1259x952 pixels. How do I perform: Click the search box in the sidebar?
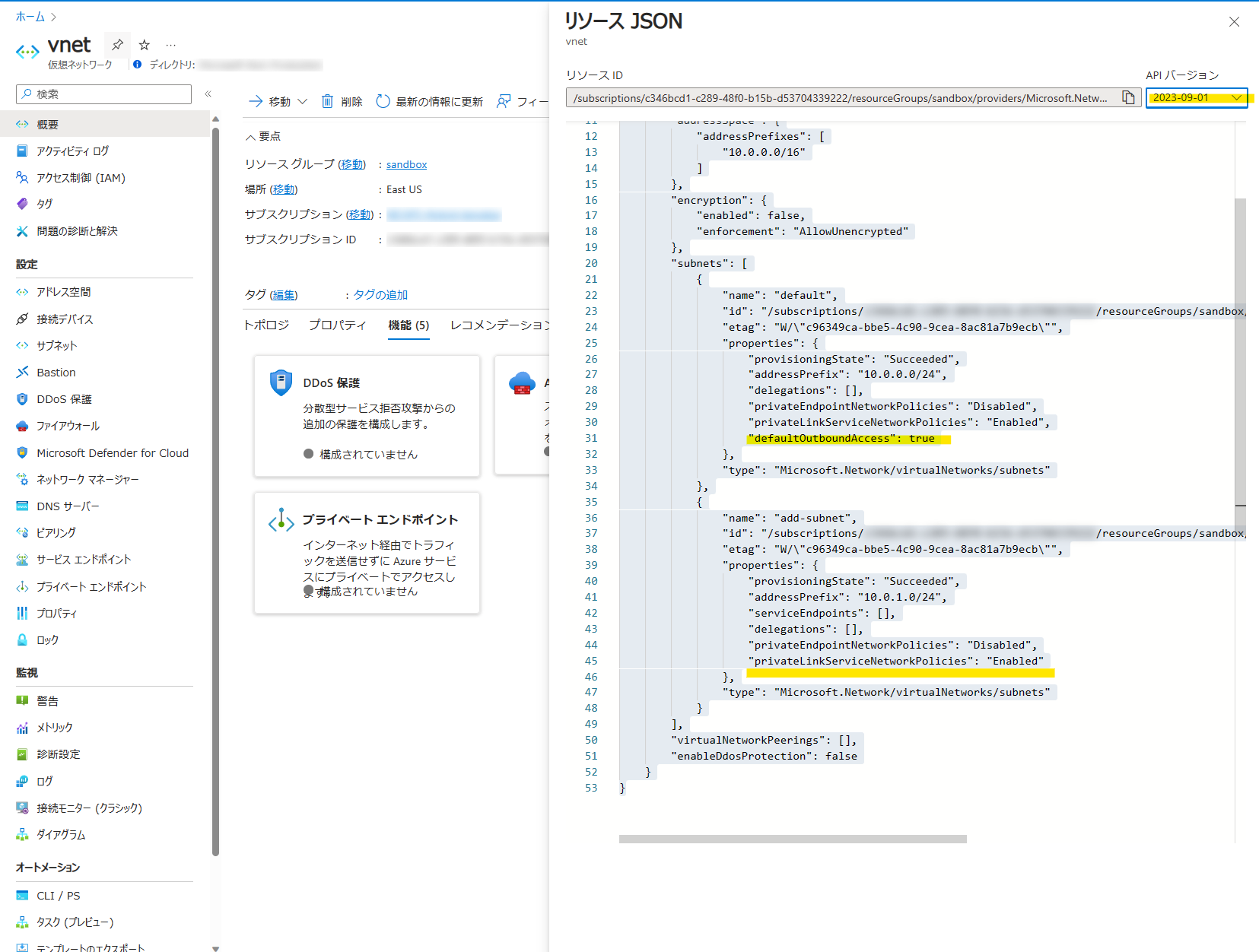[103, 94]
